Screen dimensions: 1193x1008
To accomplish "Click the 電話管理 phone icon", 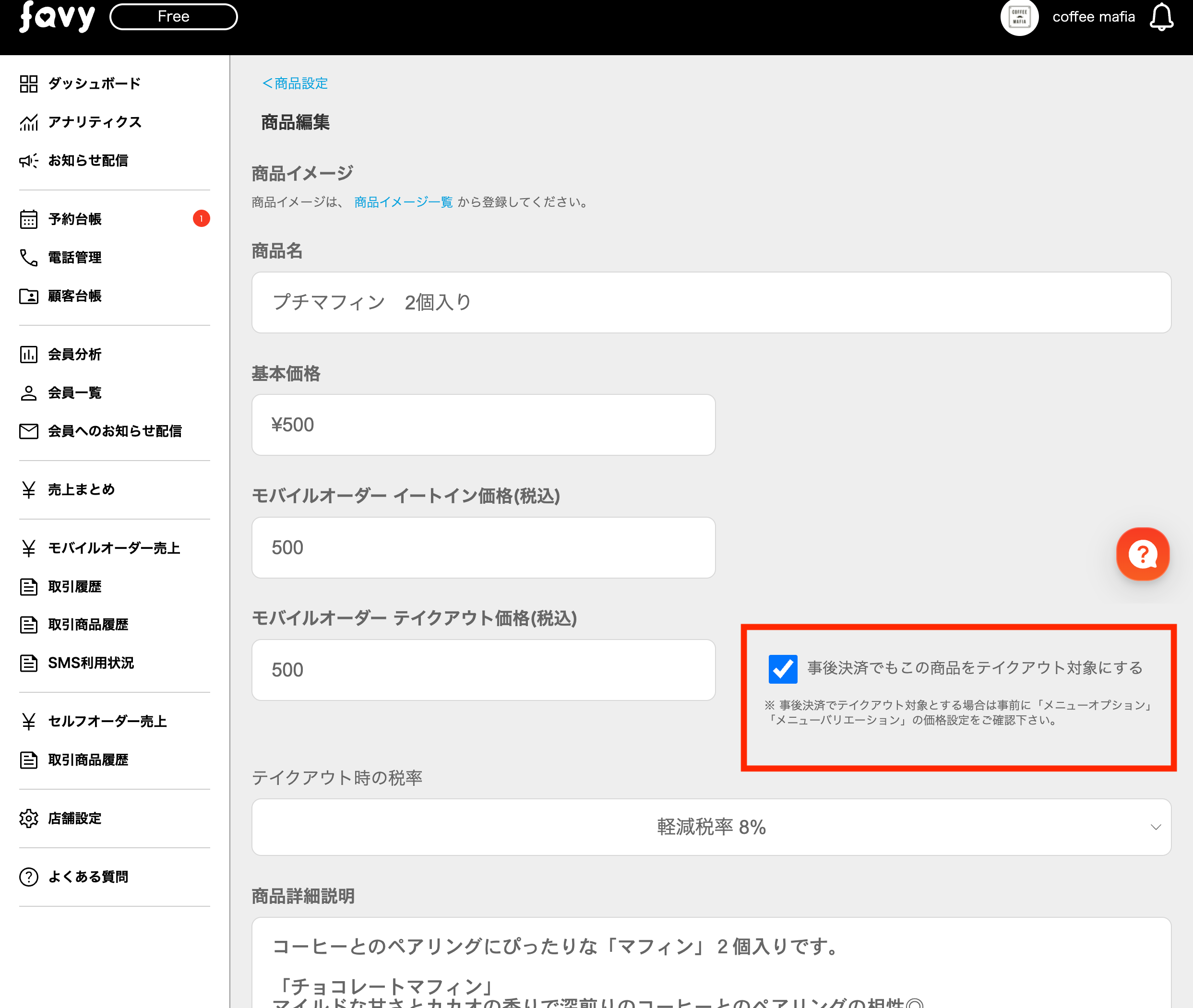I will 29,257.
